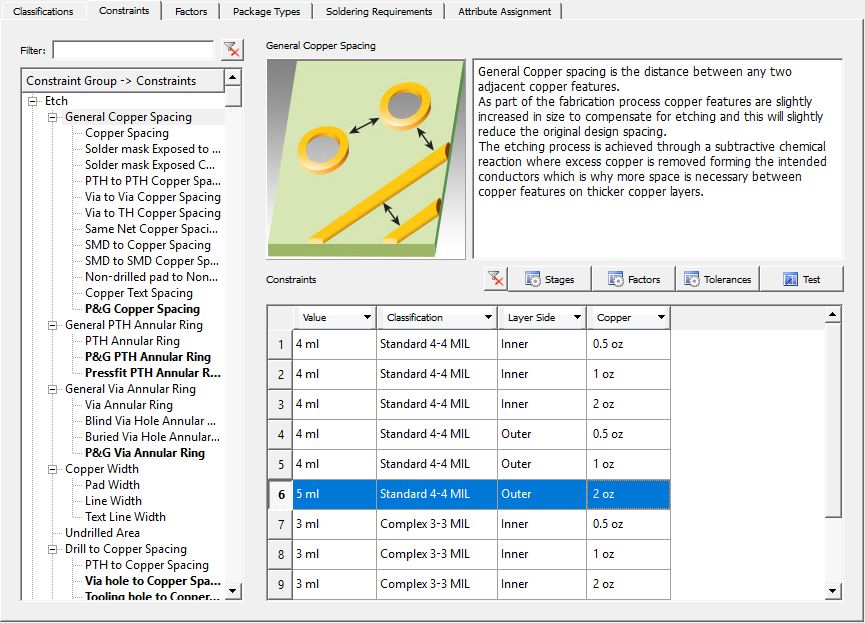The width and height of the screenshot is (865, 623).
Task: Collapse the Etch tree node
Action: pyautogui.click(x=33, y=101)
